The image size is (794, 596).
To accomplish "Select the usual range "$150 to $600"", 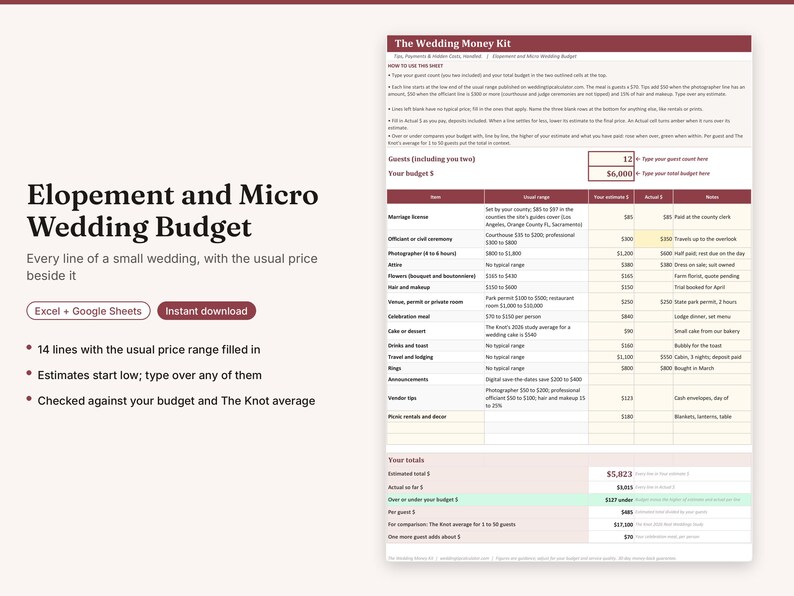I will coord(501,287).
